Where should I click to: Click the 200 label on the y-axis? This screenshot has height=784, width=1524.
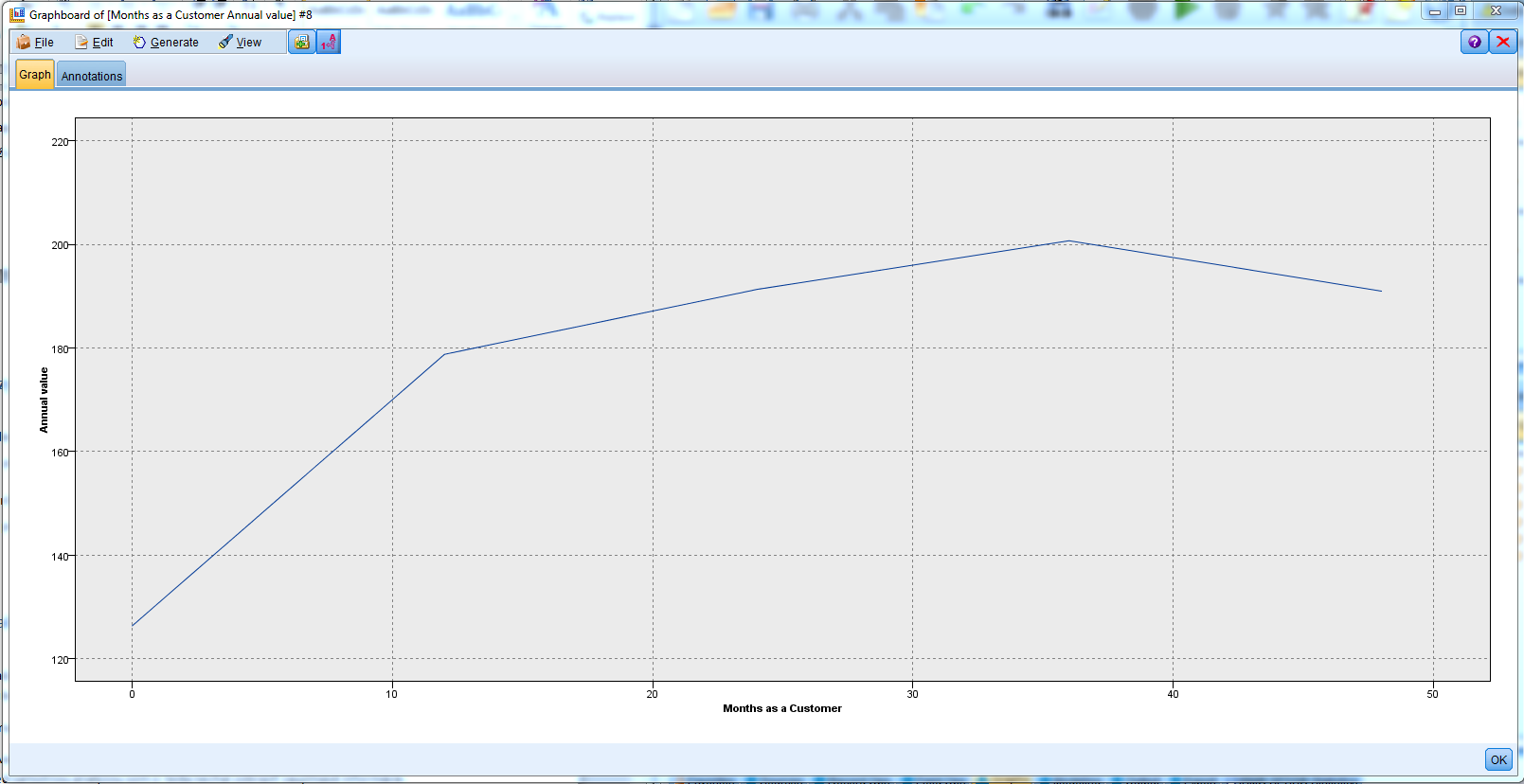pyautogui.click(x=60, y=245)
